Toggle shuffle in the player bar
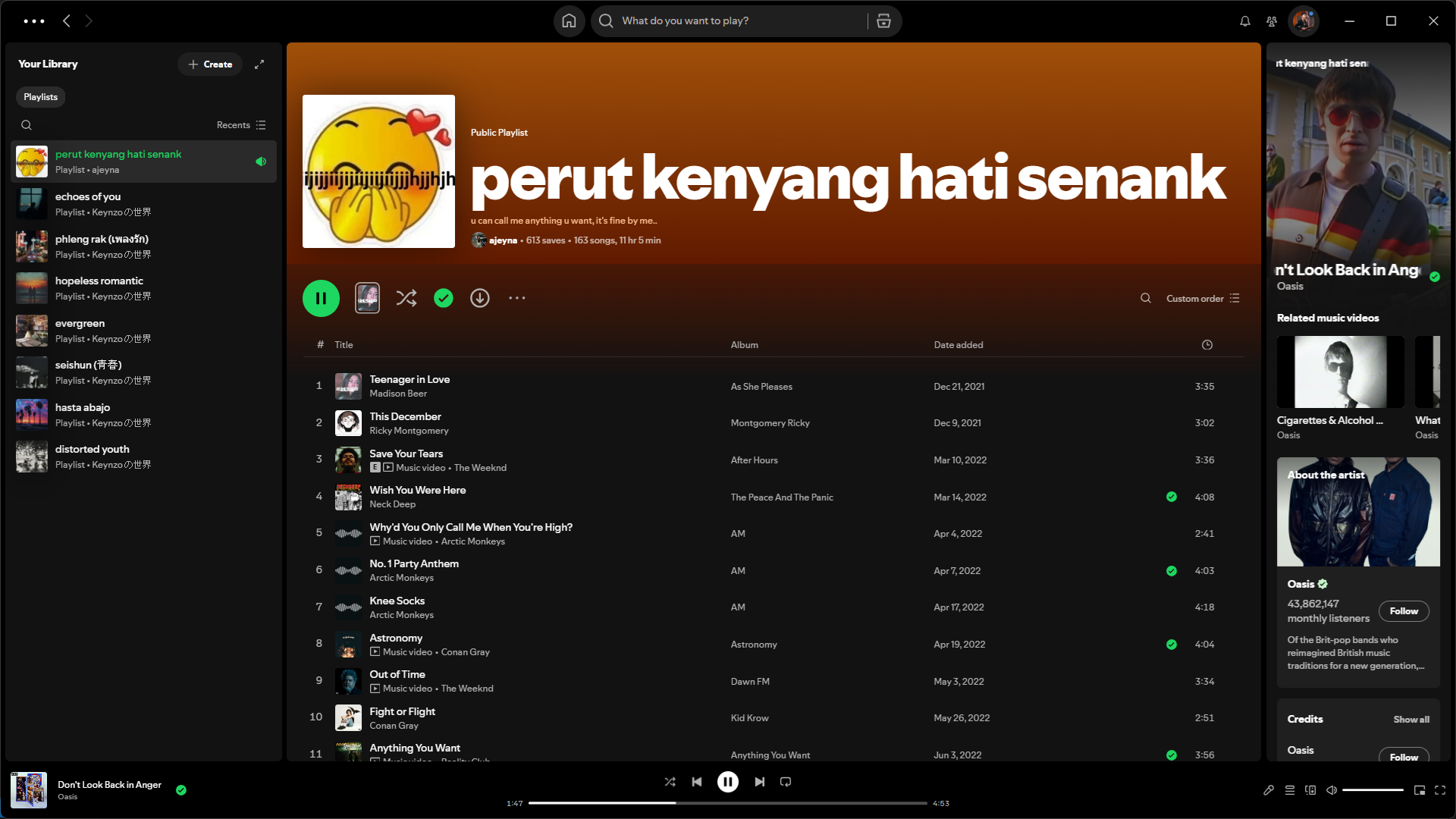This screenshot has width=1456, height=819. pyautogui.click(x=670, y=782)
